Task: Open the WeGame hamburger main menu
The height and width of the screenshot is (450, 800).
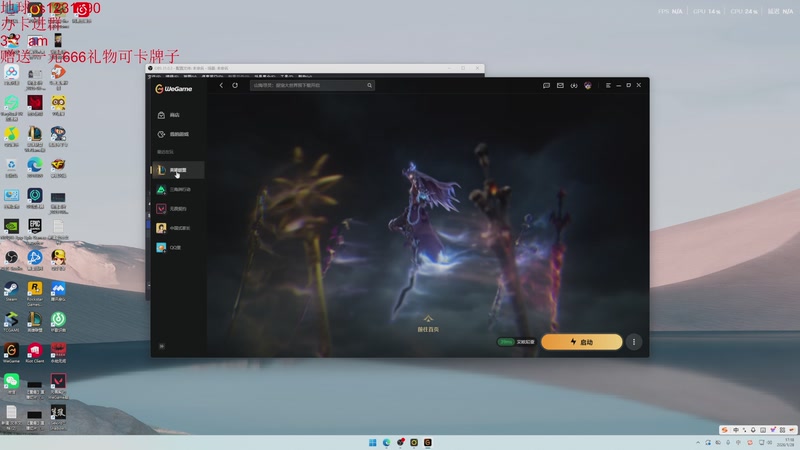Action: pos(608,85)
